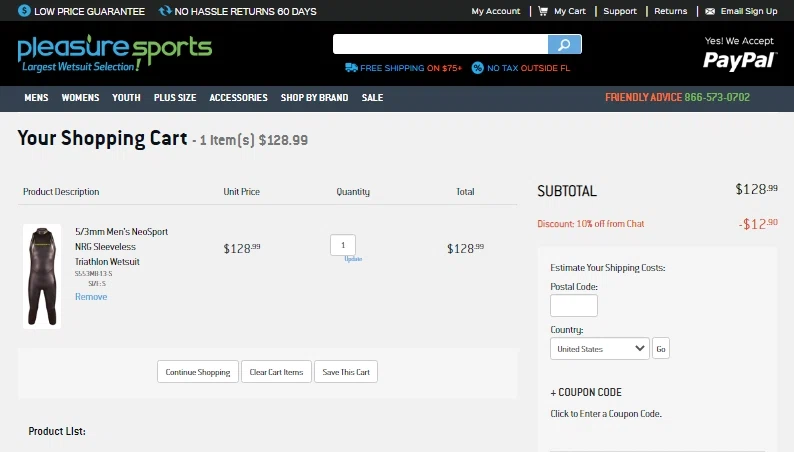Viewport: 794px width, 452px height.
Task: Click the Clear Cart Items button
Action: click(276, 372)
